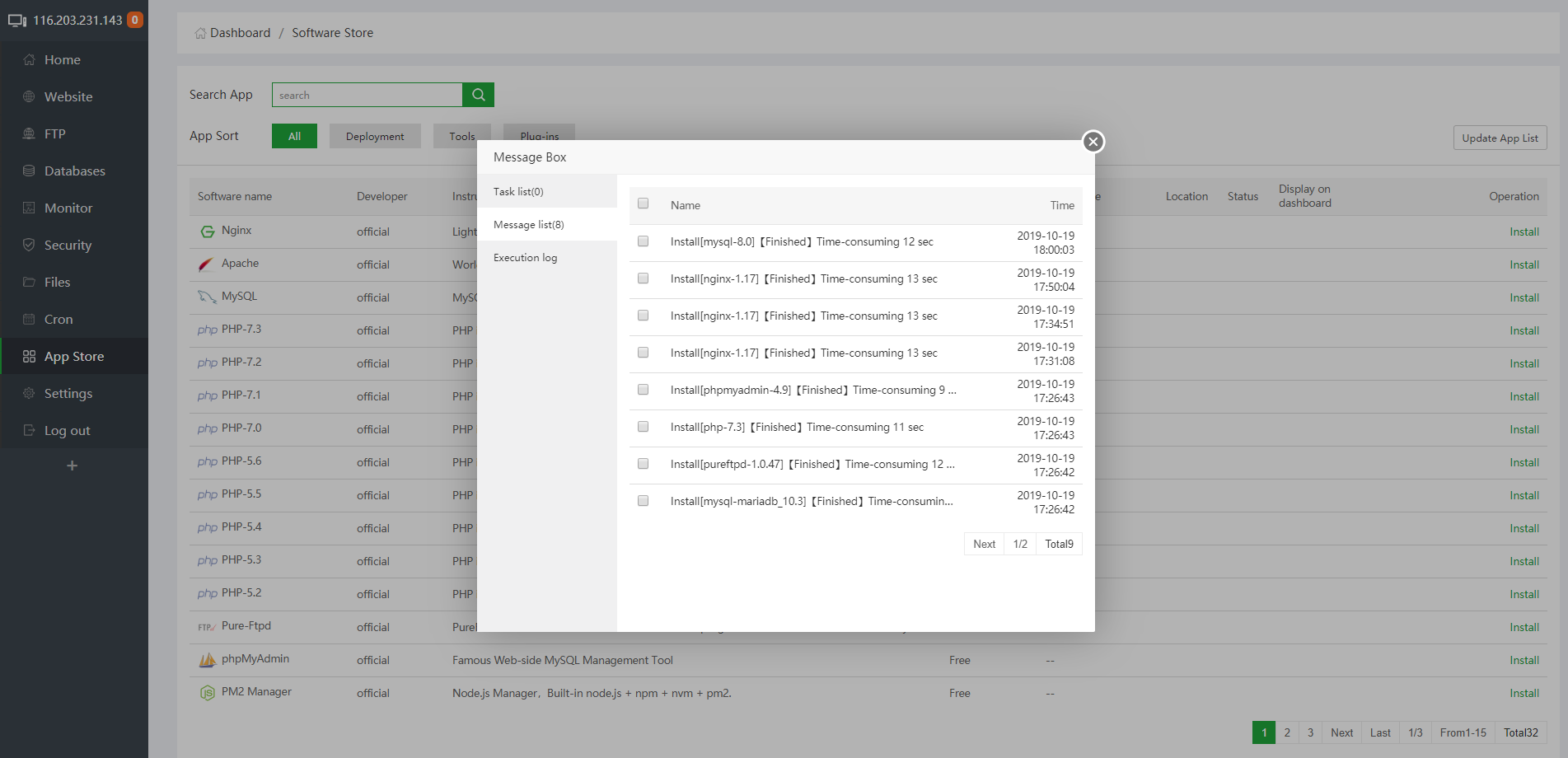
Task: Close the Message Box dialog
Action: pos(1093,142)
